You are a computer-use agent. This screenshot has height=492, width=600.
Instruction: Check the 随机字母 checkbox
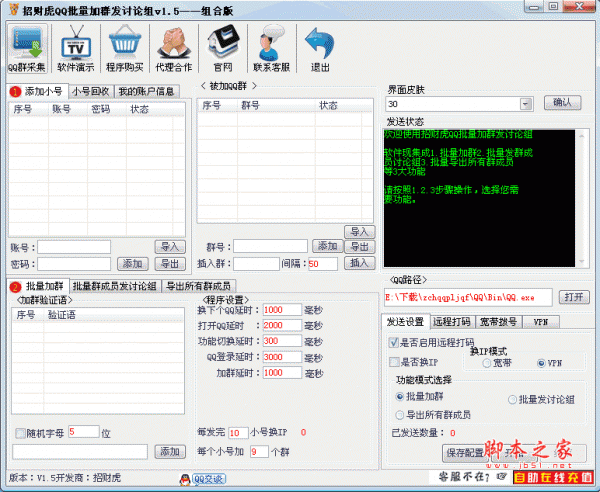pyautogui.click(x=20, y=433)
